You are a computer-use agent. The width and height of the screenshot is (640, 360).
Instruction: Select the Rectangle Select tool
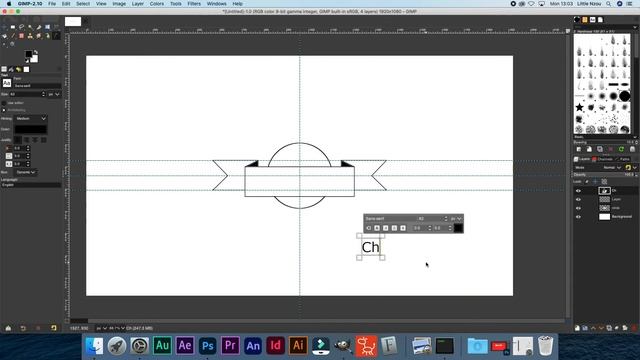(13, 27)
